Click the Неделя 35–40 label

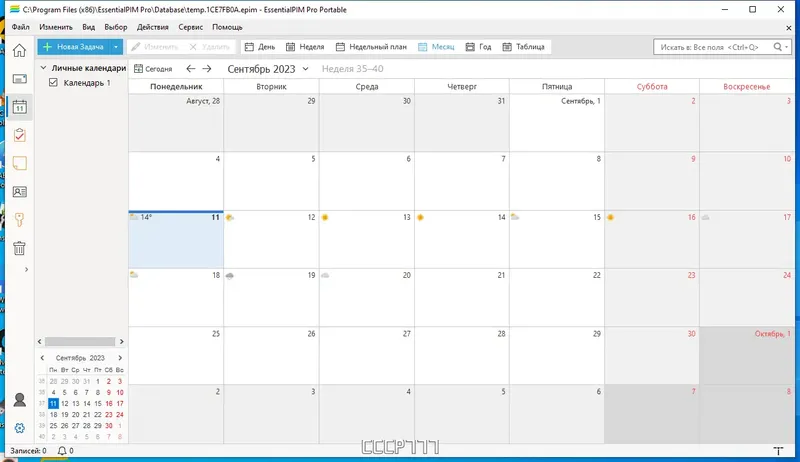coord(353,69)
